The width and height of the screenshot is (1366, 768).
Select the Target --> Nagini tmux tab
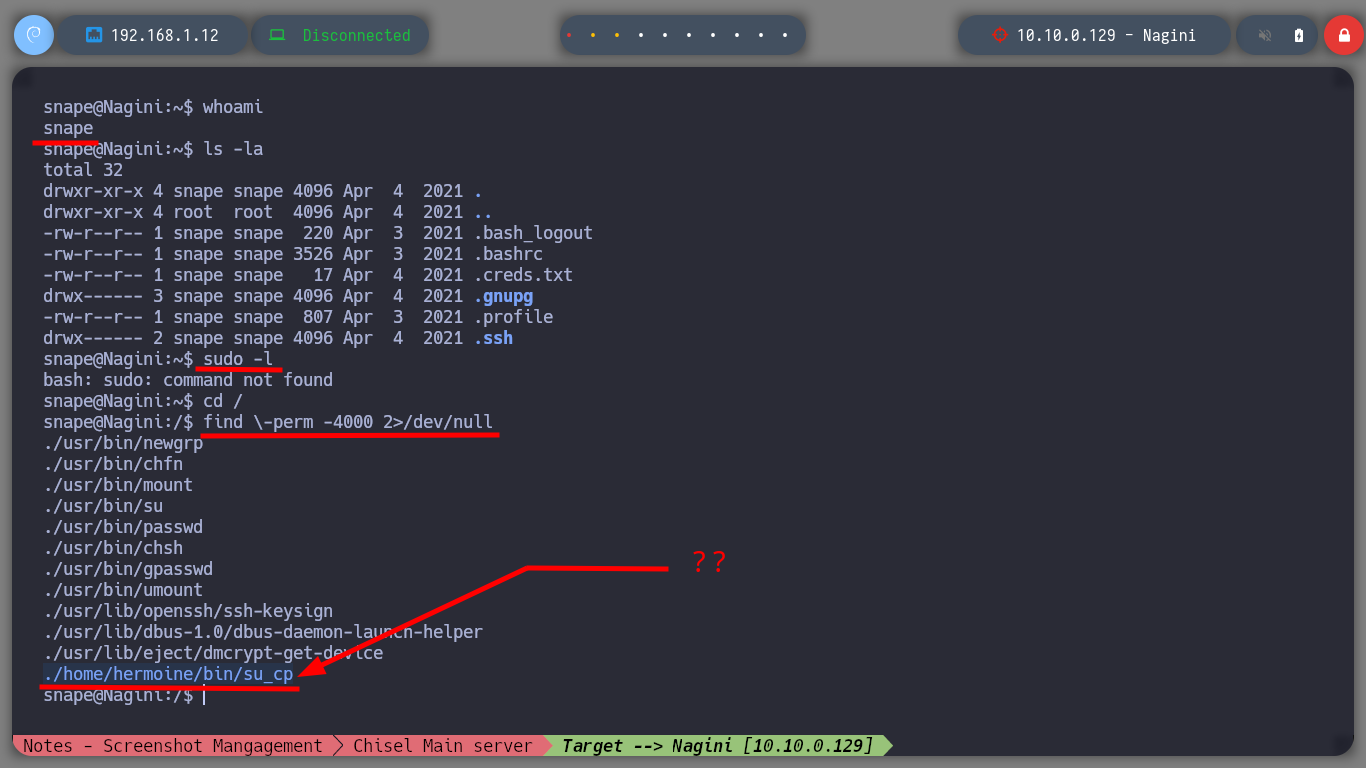(717, 746)
